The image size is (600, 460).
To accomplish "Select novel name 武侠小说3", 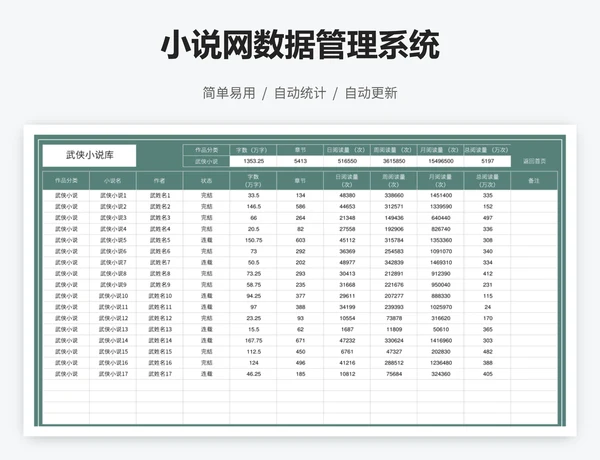I will click(x=113, y=218).
